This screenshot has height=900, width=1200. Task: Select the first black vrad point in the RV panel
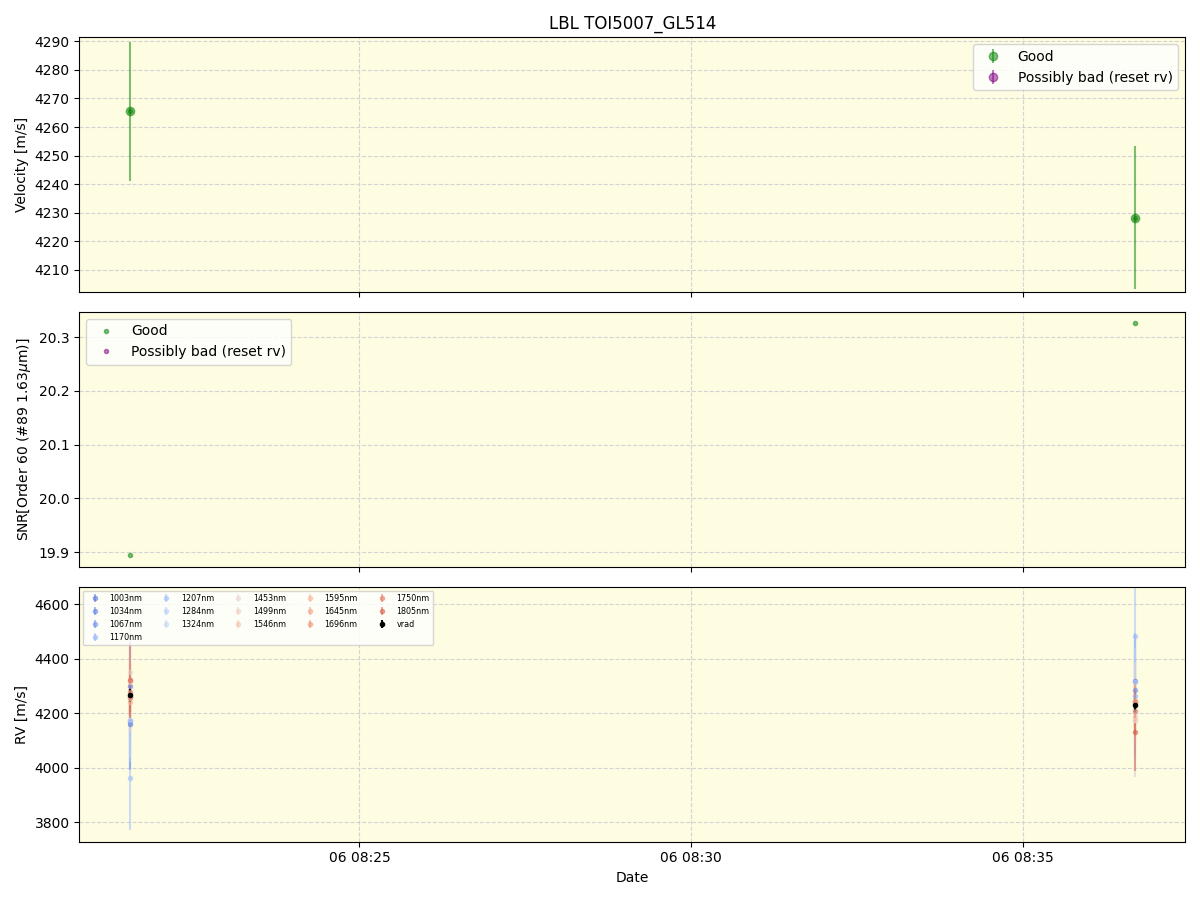[130, 695]
